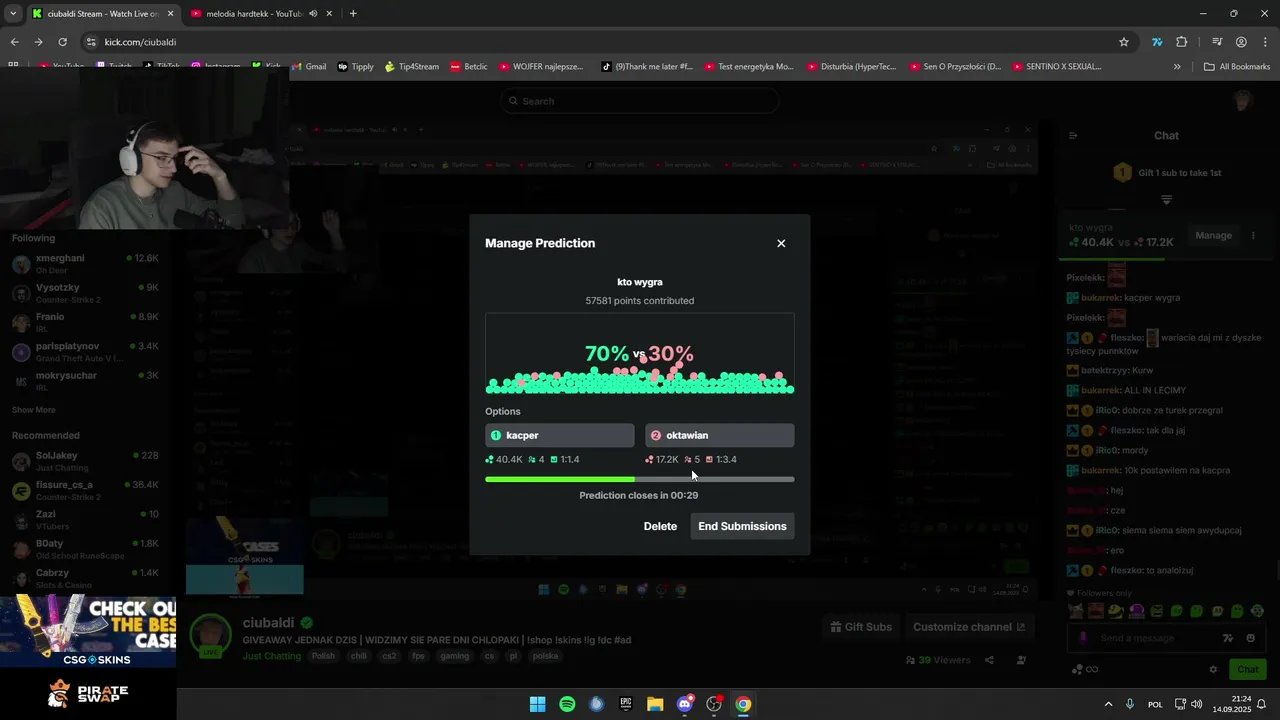
Task: Select the oktawian prediction option
Action: 720,435
